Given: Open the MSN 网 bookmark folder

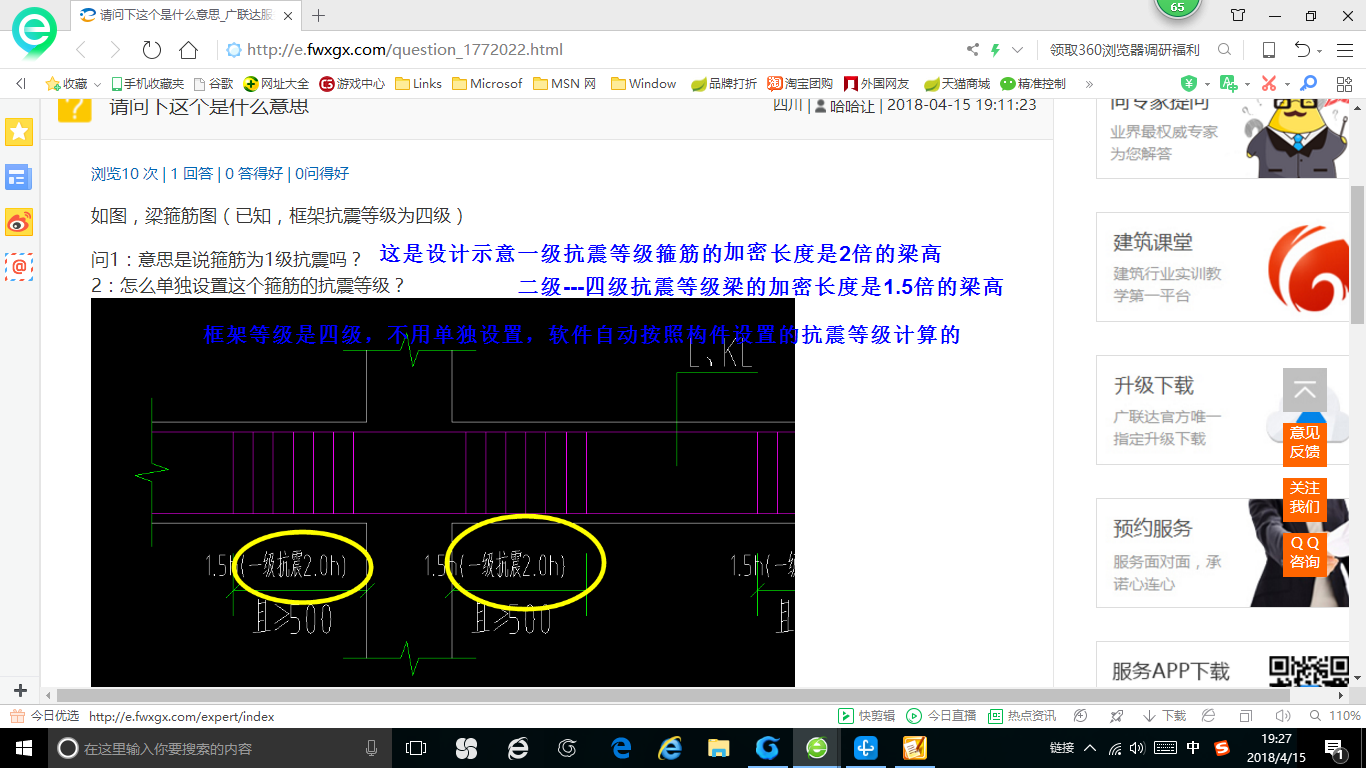Looking at the screenshot, I should pos(565,84).
